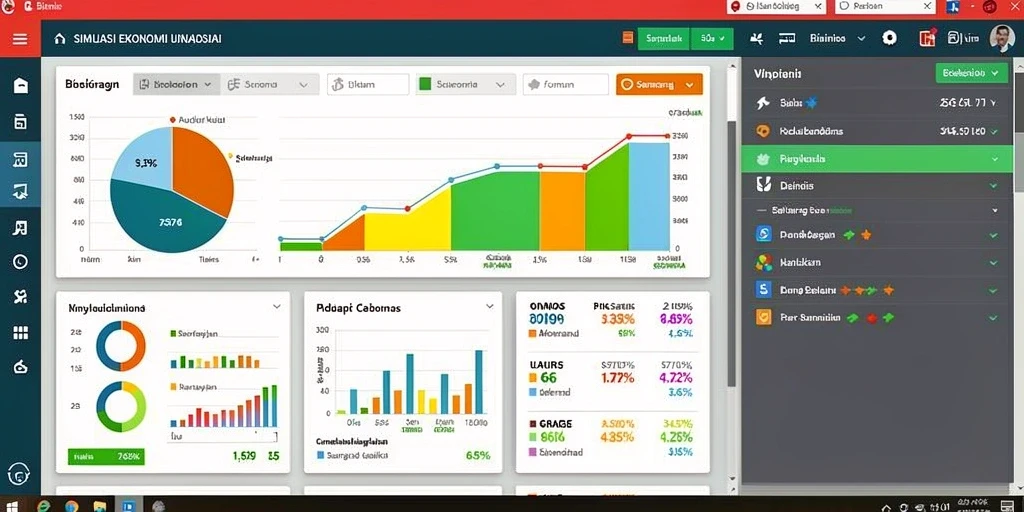Click the Windows Start button on the taskbar
This screenshot has width=1024, height=512.
(12, 506)
